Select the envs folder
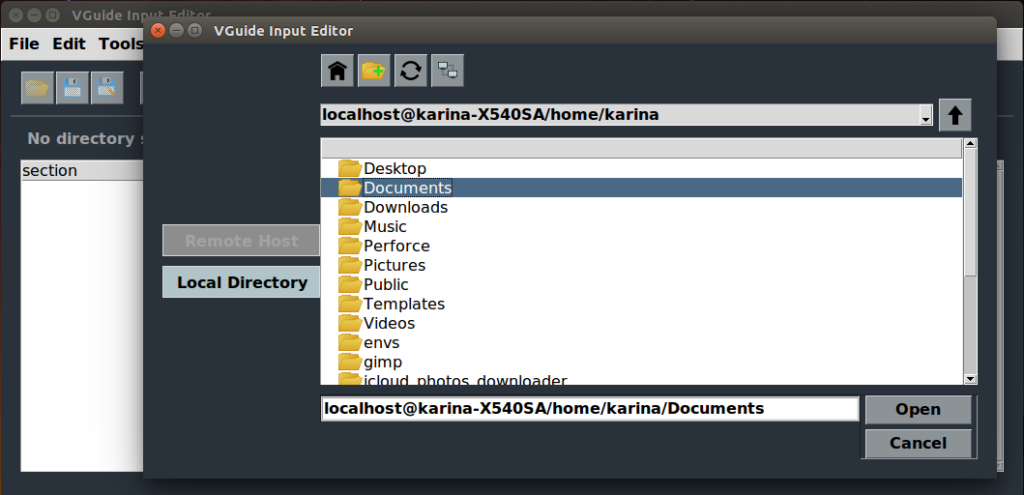1024x495 pixels. point(641,342)
